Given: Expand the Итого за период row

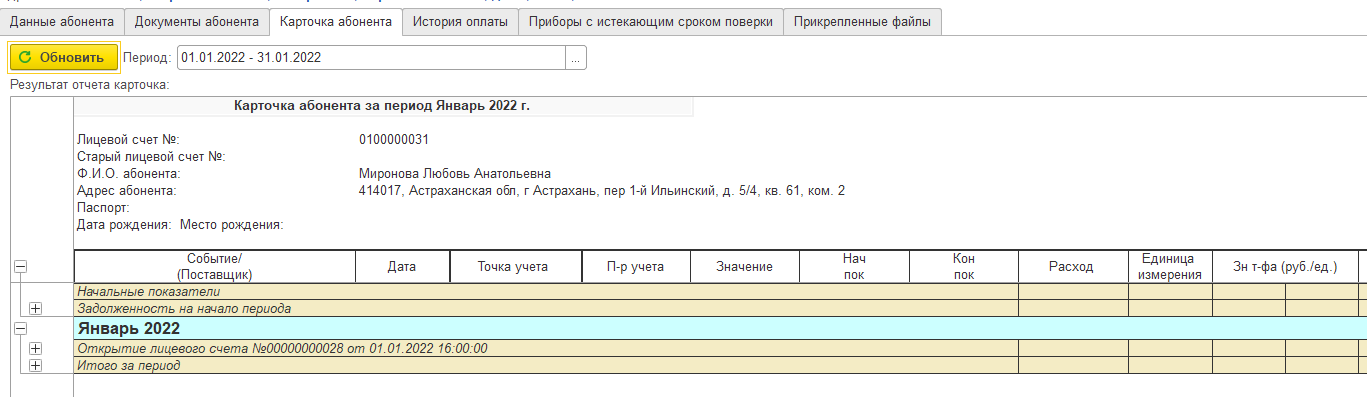Looking at the screenshot, I should pyautogui.click(x=36, y=366).
